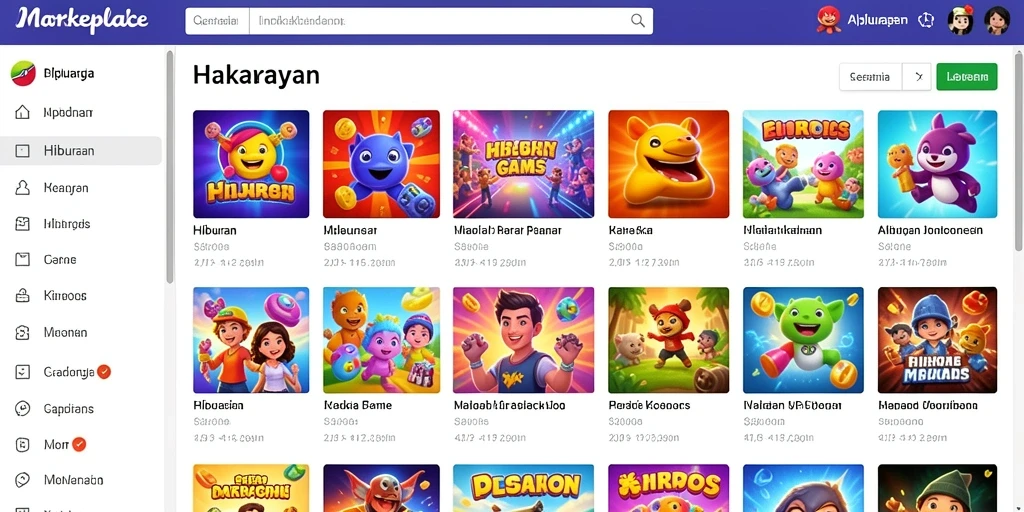Open the blue helmet builders thumbnail
1024x512 pixels.
click(x=938, y=340)
